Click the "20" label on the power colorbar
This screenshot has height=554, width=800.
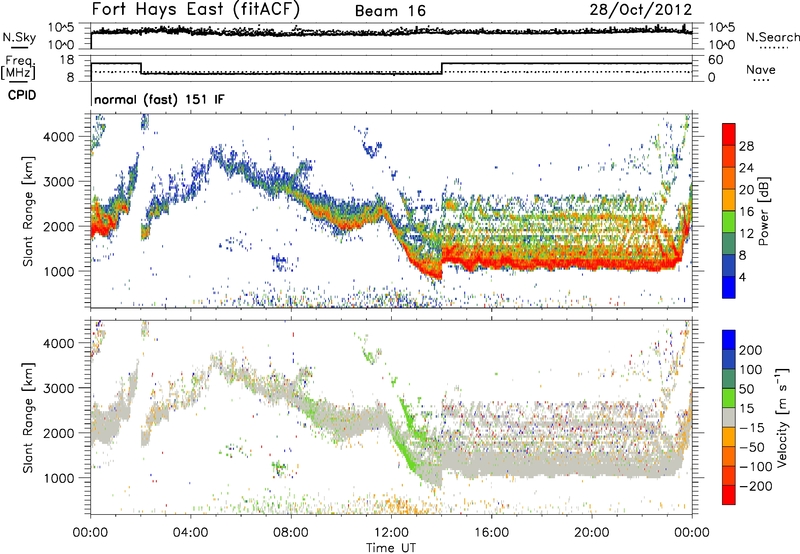tap(746, 190)
